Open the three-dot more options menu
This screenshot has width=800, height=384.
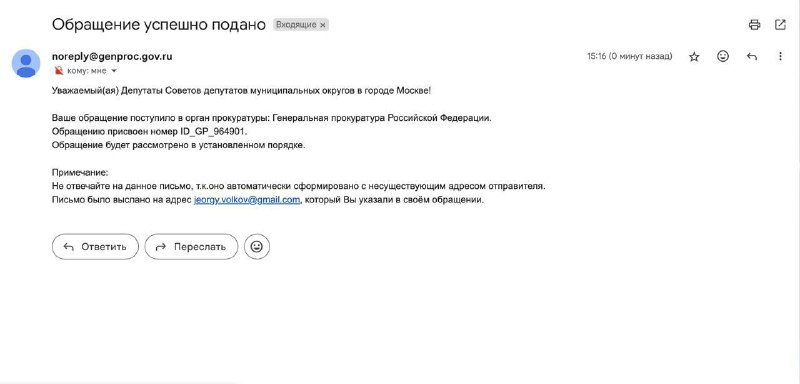pyautogui.click(x=780, y=57)
